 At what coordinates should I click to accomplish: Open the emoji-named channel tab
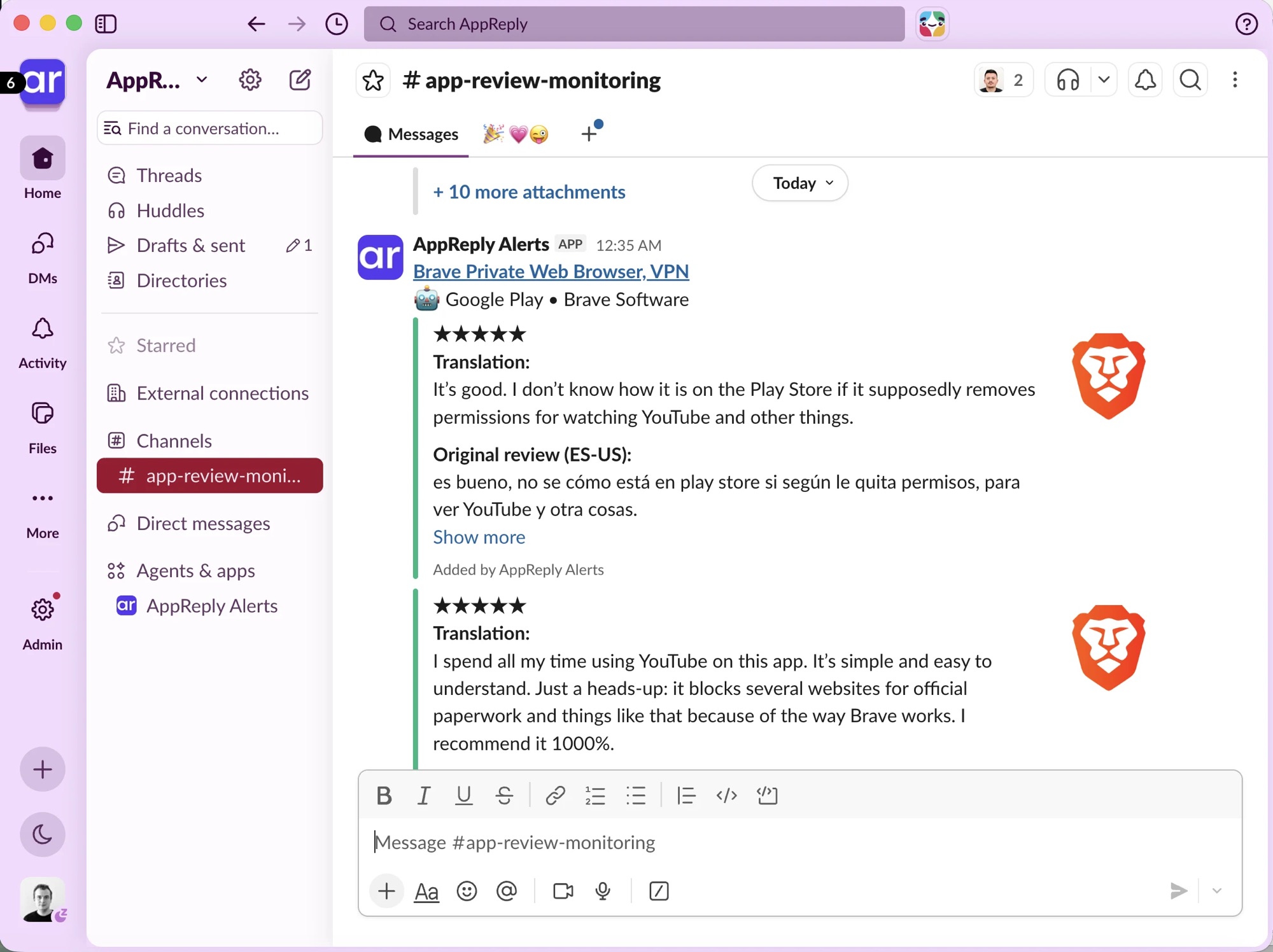coord(516,134)
